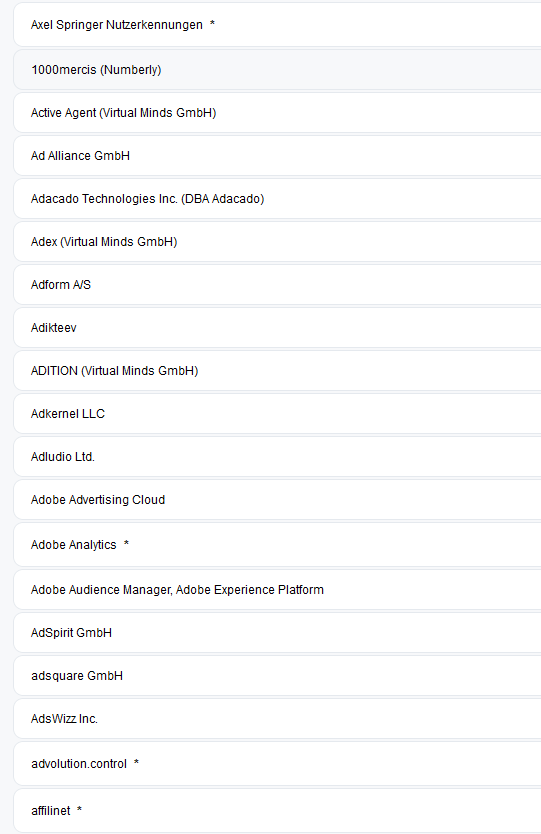Screen dimensions: 541x834
Task: Expand Active Agent (Virtual Minds GmbH)
Action: pyautogui.click(x=277, y=113)
